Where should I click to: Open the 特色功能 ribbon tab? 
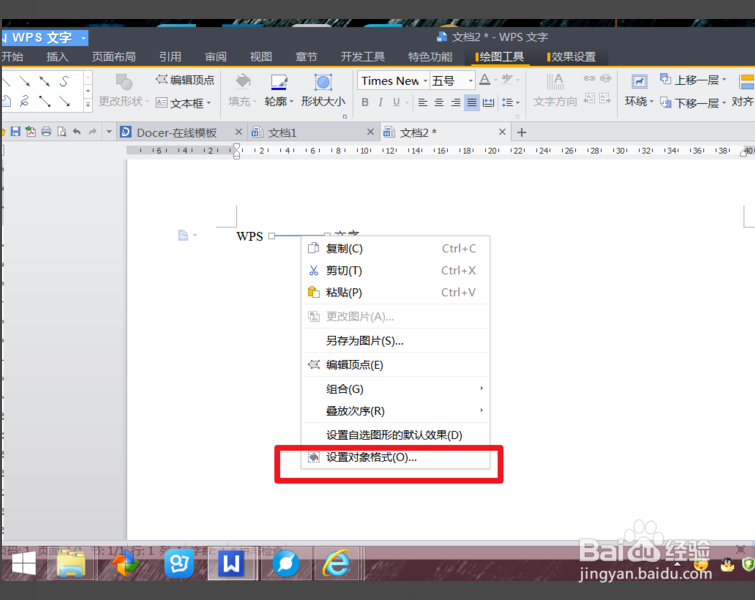[x=430, y=57]
